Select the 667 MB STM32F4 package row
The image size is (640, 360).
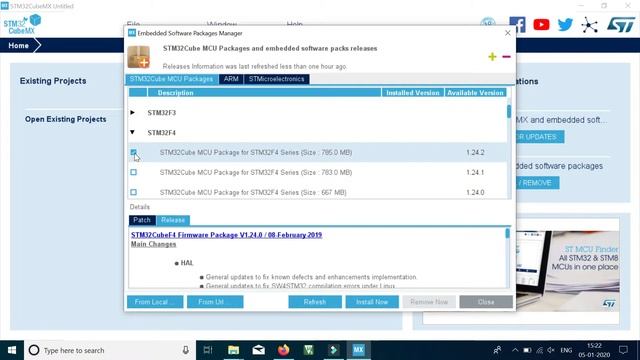point(318,192)
